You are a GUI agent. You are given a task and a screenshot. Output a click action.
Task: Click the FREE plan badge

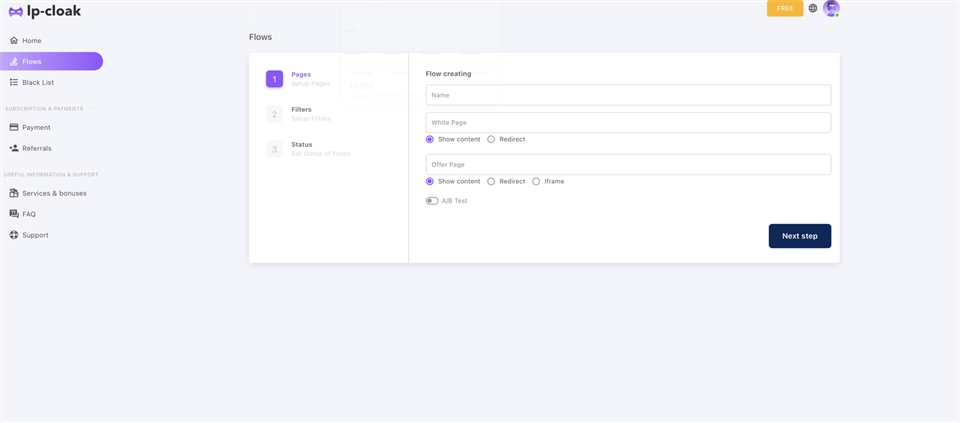[785, 8]
